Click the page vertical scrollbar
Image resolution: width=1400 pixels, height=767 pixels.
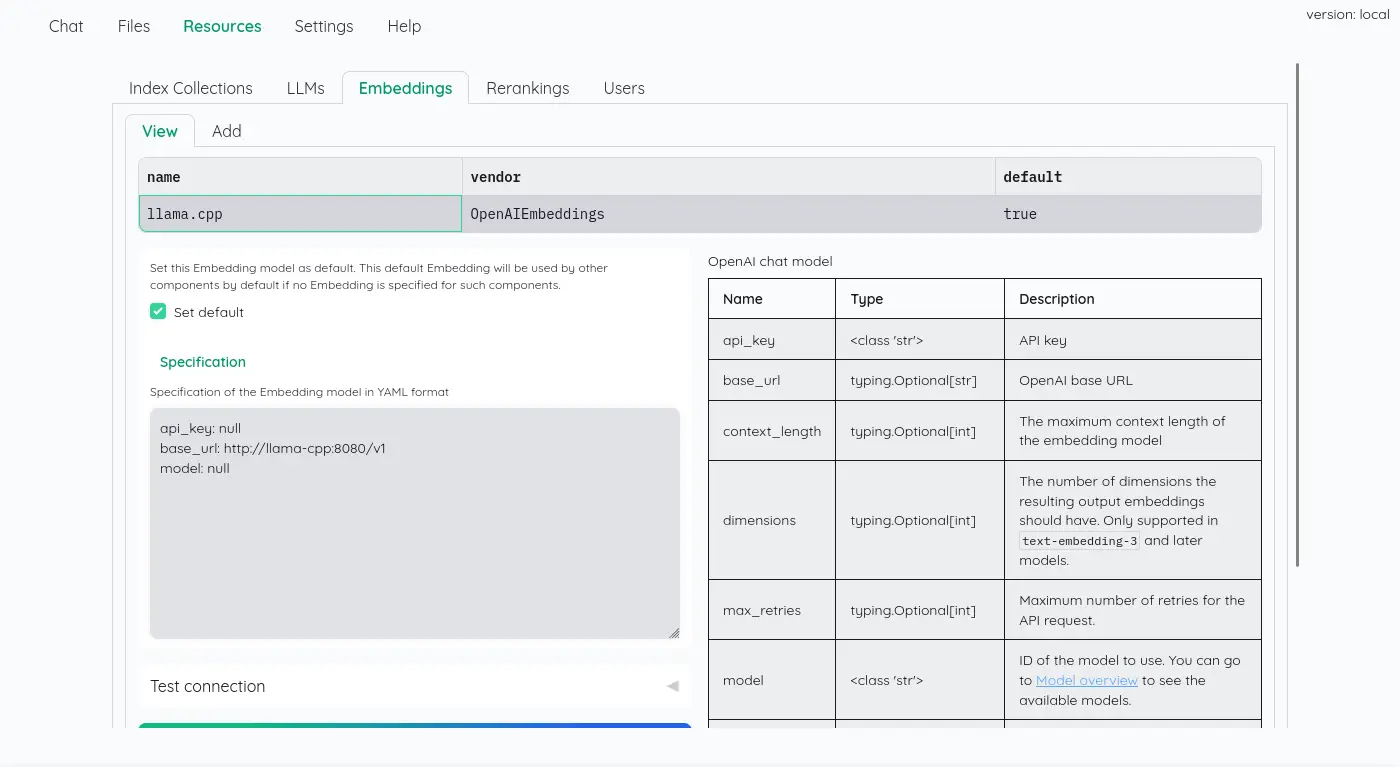pyautogui.click(x=1297, y=315)
